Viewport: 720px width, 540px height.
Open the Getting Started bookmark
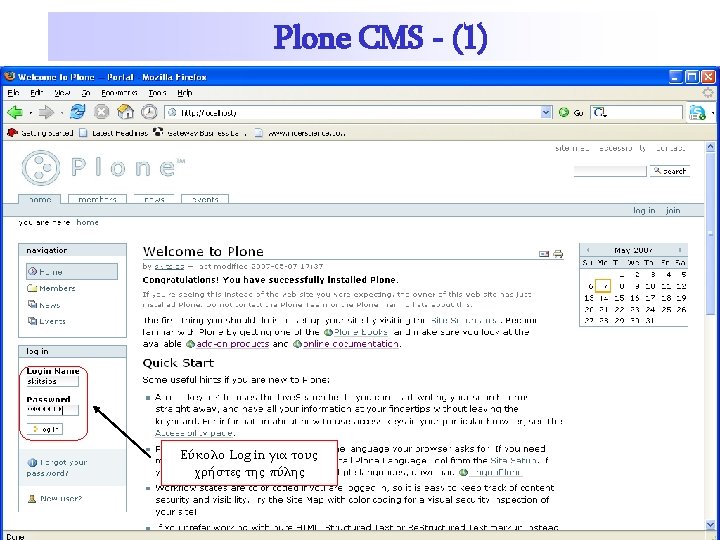click(x=40, y=133)
